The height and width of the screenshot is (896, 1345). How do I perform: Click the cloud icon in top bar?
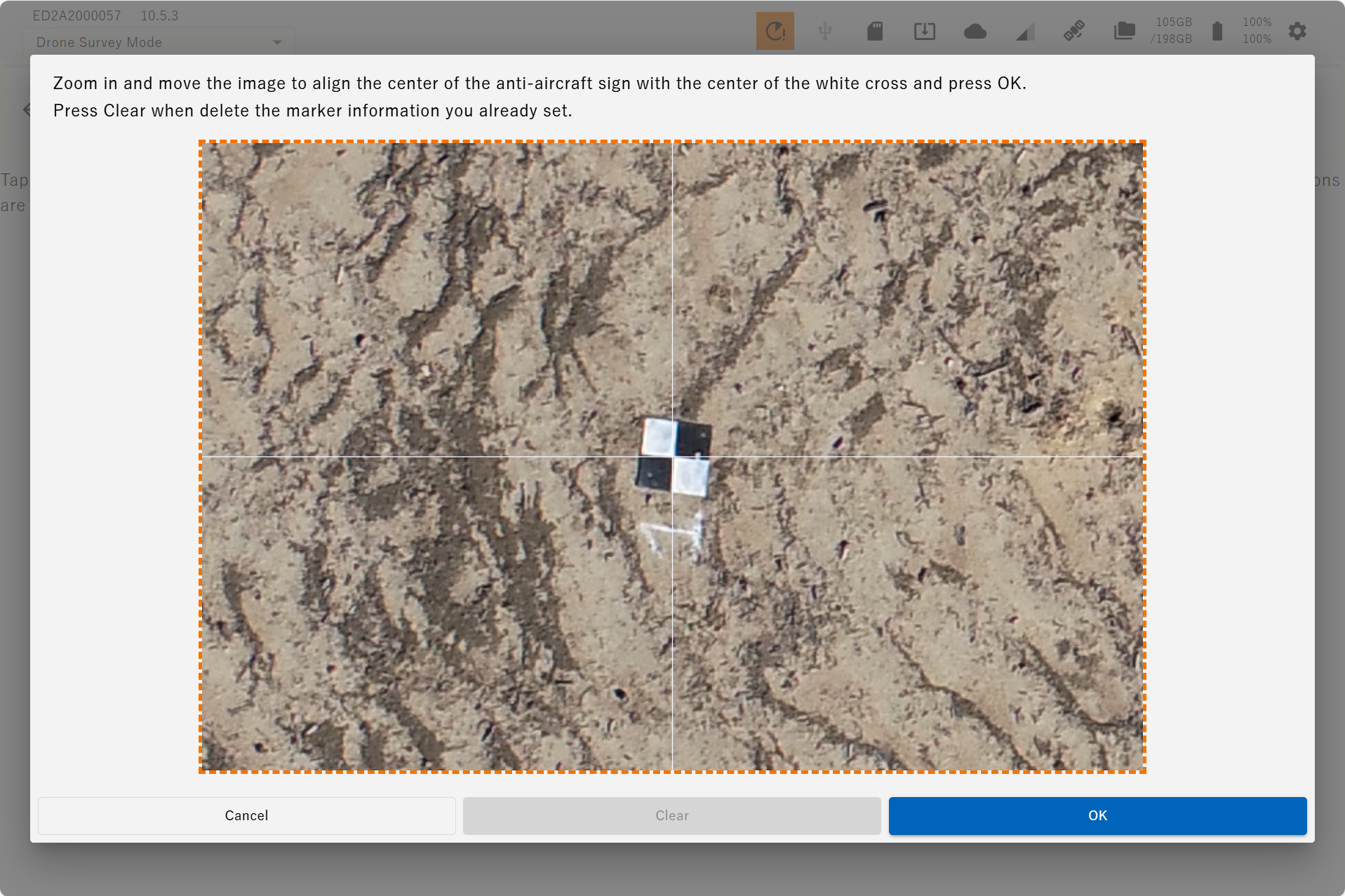click(975, 32)
